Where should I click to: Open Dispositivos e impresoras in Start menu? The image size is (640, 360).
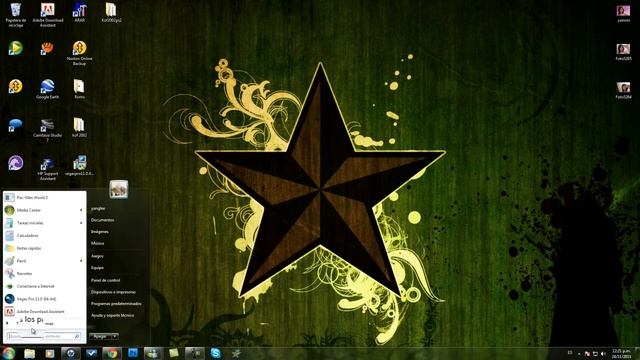pyautogui.click(x=113, y=292)
